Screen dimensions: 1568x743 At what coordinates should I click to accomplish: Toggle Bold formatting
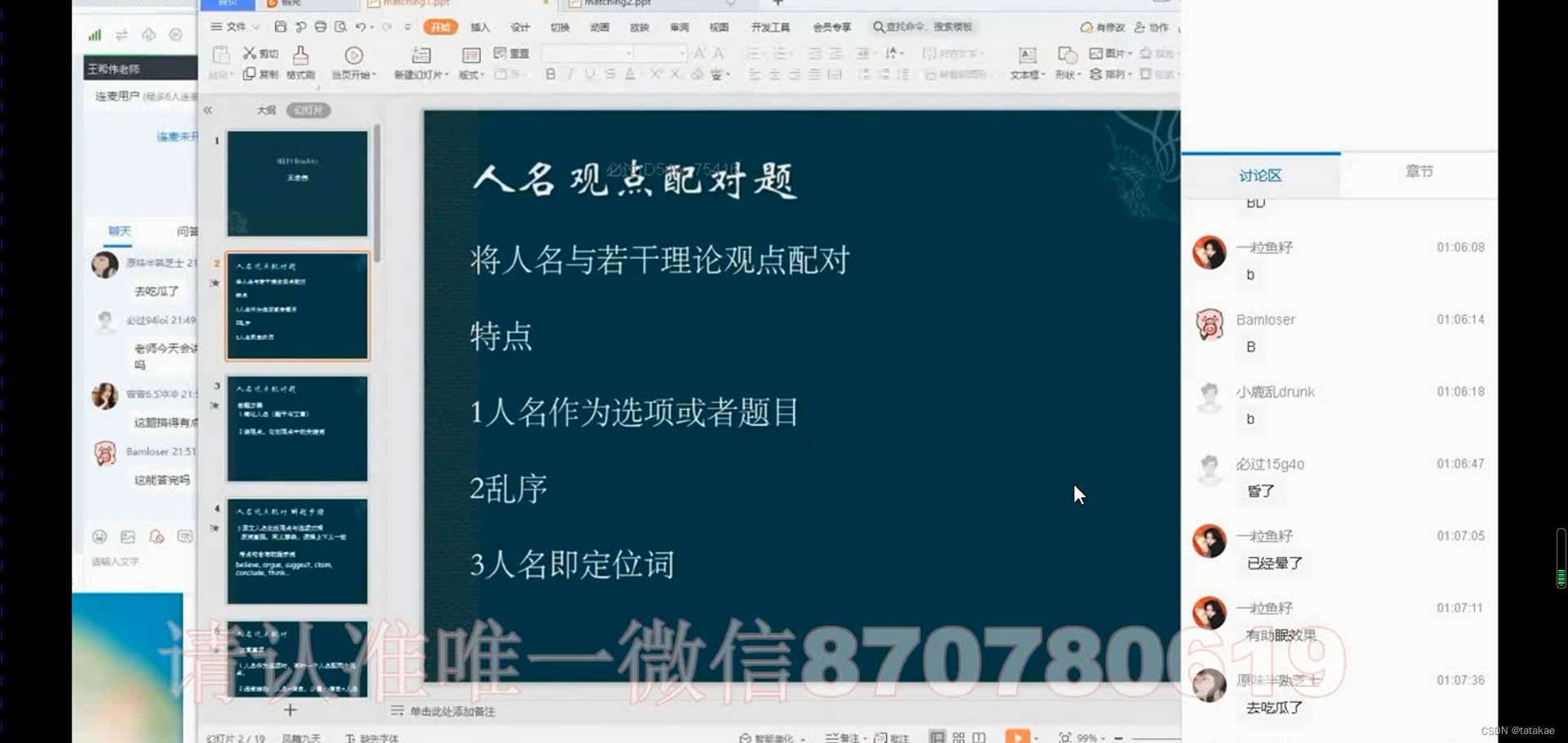[x=550, y=74]
